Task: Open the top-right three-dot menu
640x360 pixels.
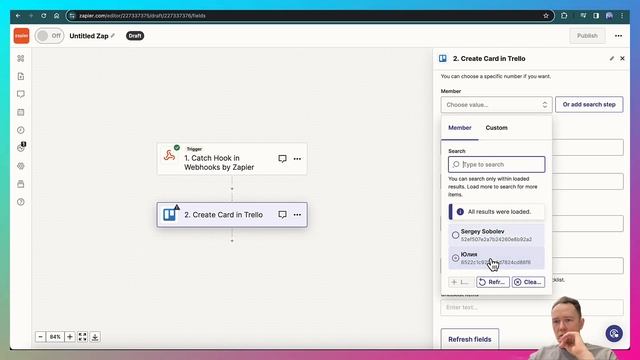Action: 618,36
